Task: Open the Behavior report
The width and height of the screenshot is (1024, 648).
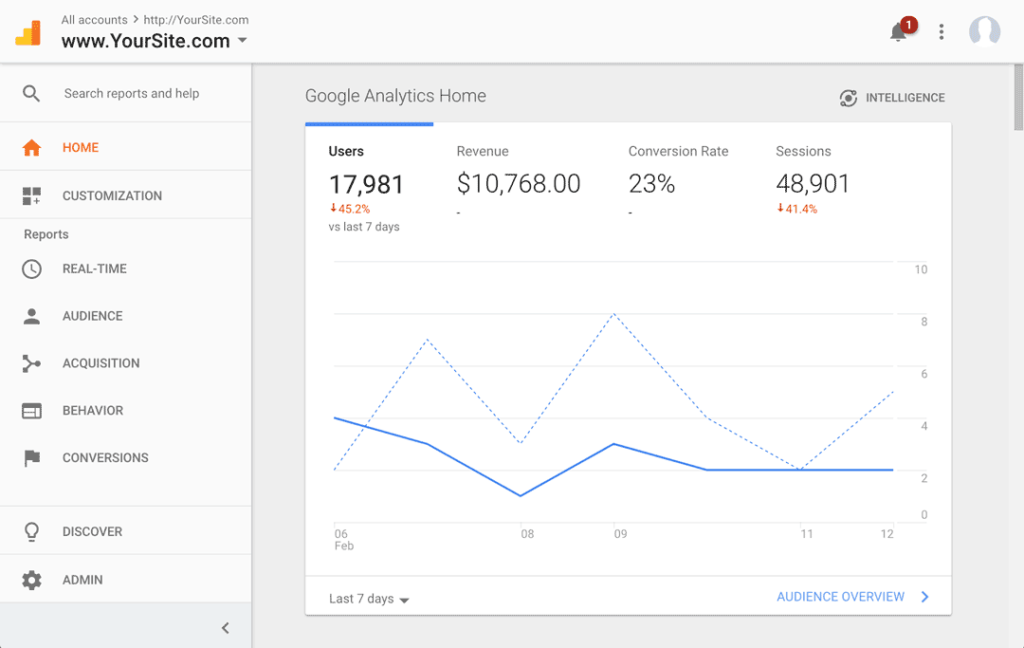Action: click(91, 410)
